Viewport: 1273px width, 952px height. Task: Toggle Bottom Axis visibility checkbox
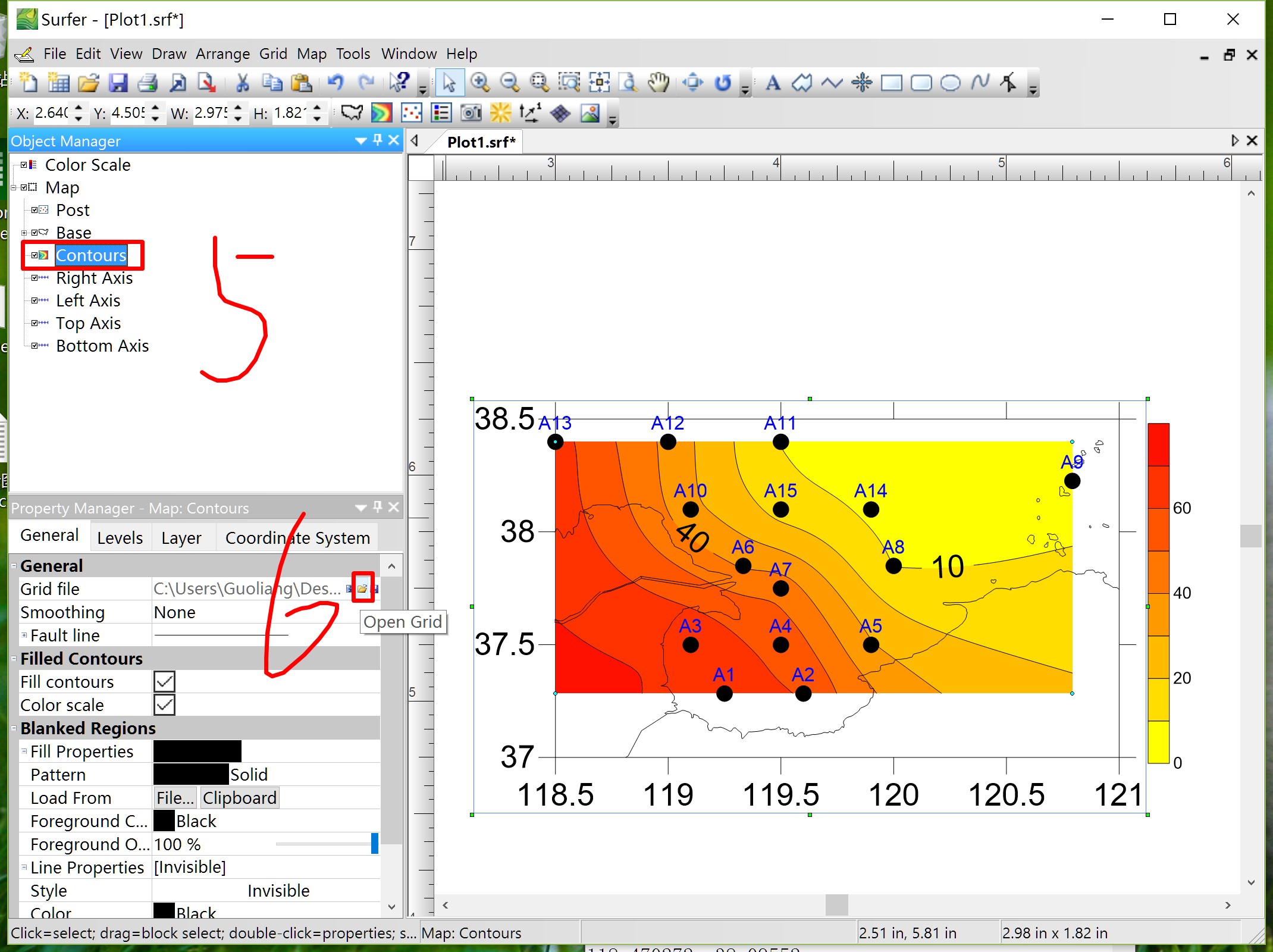point(35,346)
